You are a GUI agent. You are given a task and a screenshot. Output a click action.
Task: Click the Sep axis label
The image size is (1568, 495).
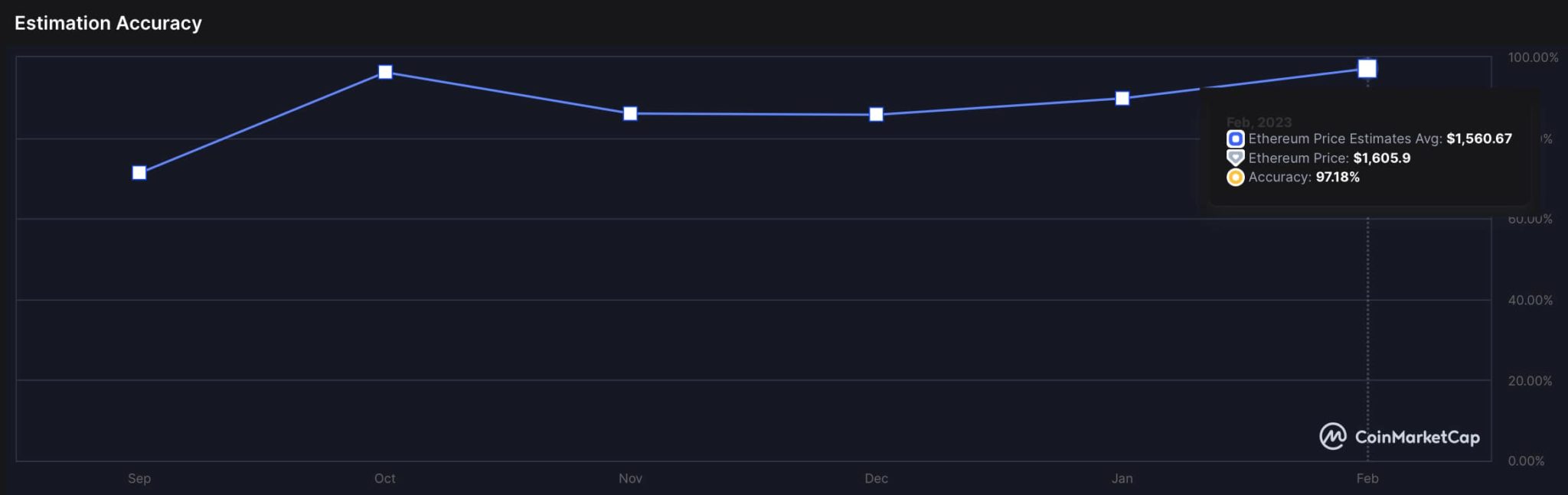tap(139, 478)
